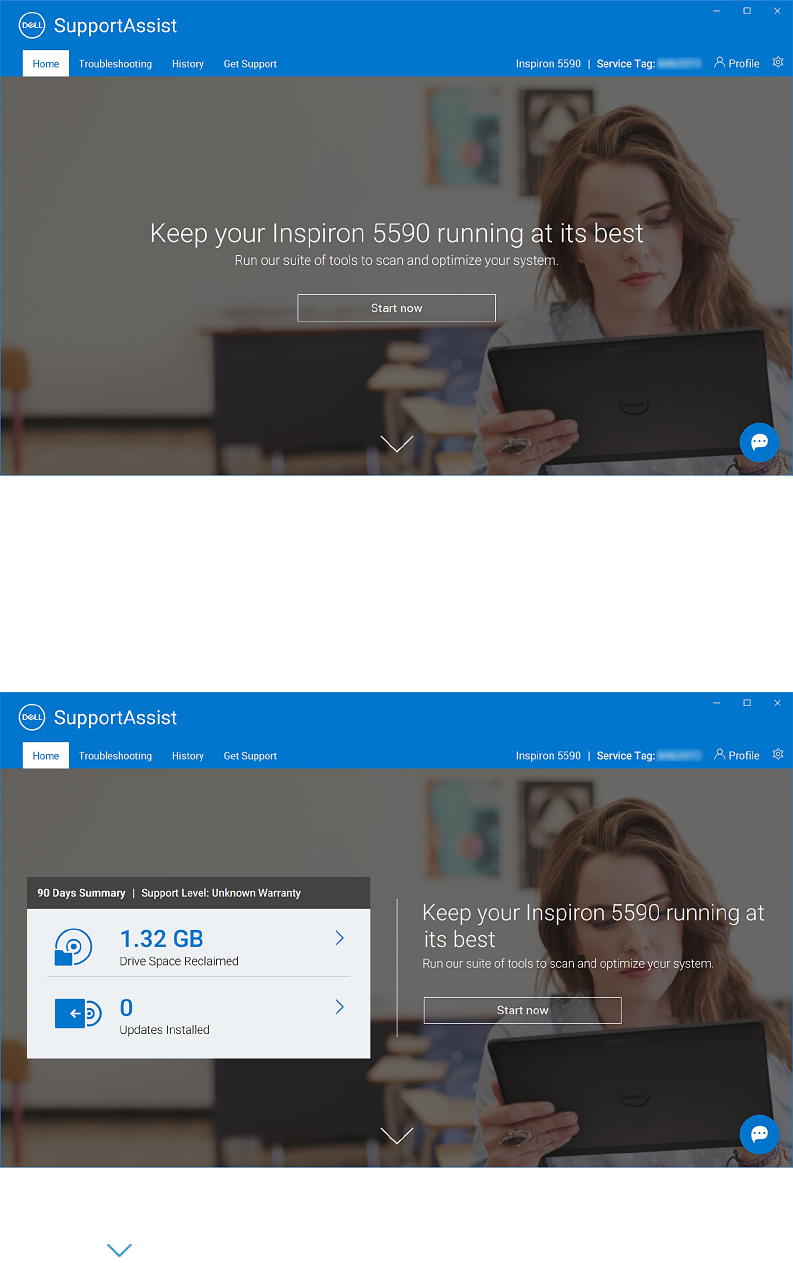This screenshot has height=1263, width=793.
Task: Open the Get Support tab in the lower window
Action: pyautogui.click(x=250, y=756)
